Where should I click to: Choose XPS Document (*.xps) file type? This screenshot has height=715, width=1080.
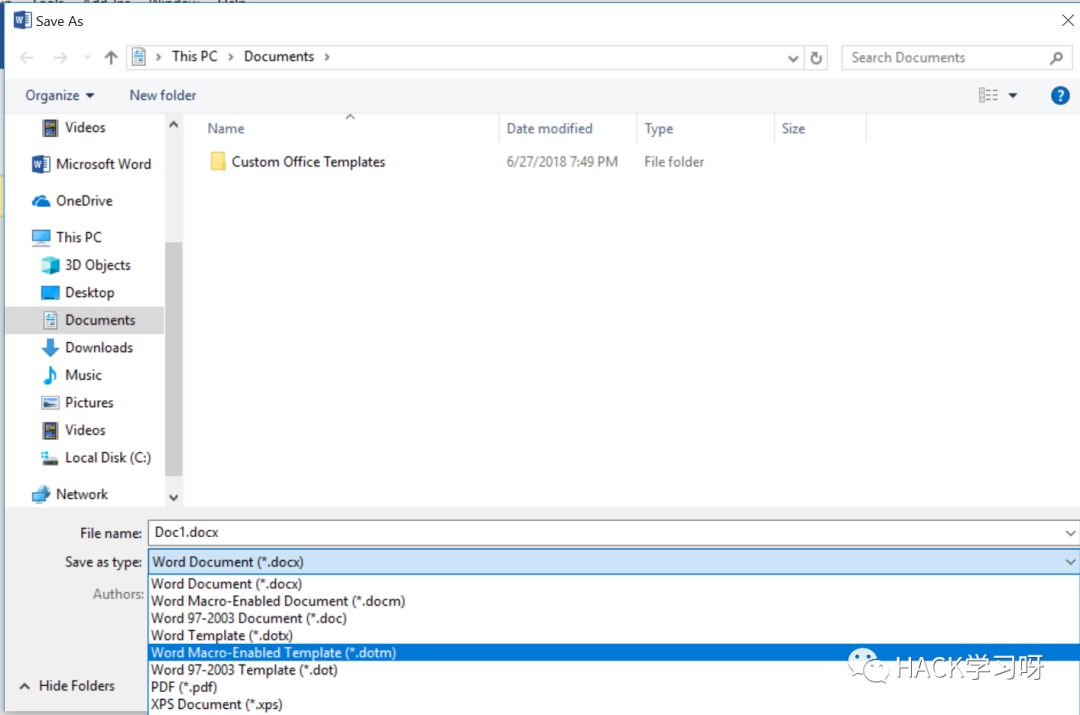[216, 704]
